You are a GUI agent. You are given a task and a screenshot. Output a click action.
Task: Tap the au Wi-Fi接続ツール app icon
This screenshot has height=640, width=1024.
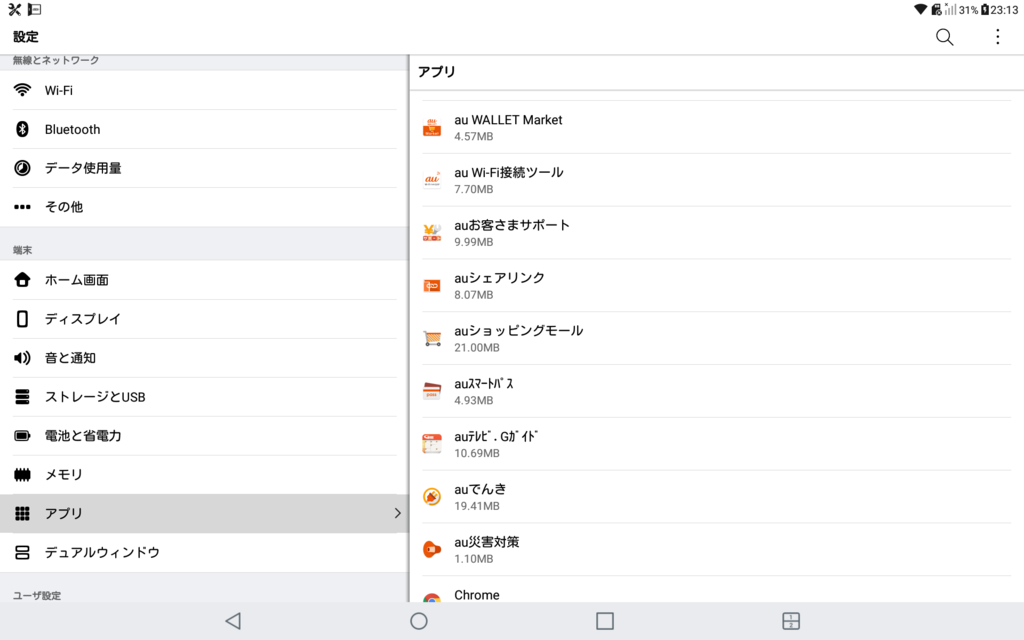pos(432,180)
